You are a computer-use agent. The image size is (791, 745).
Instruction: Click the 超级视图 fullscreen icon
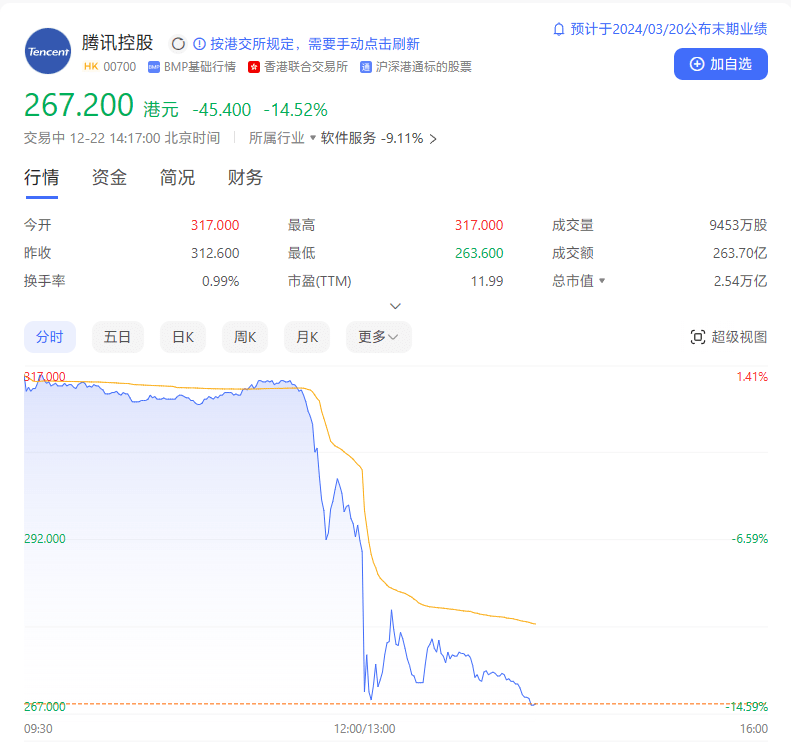[x=697, y=337]
